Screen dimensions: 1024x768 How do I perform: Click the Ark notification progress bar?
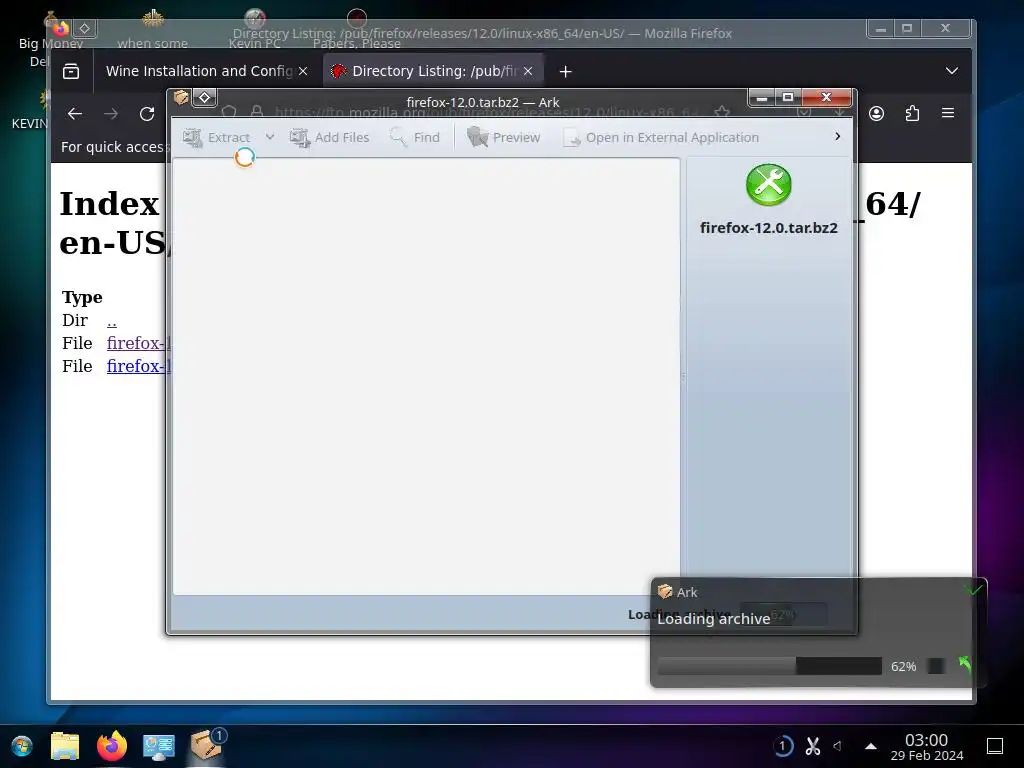tap(769, 666)
